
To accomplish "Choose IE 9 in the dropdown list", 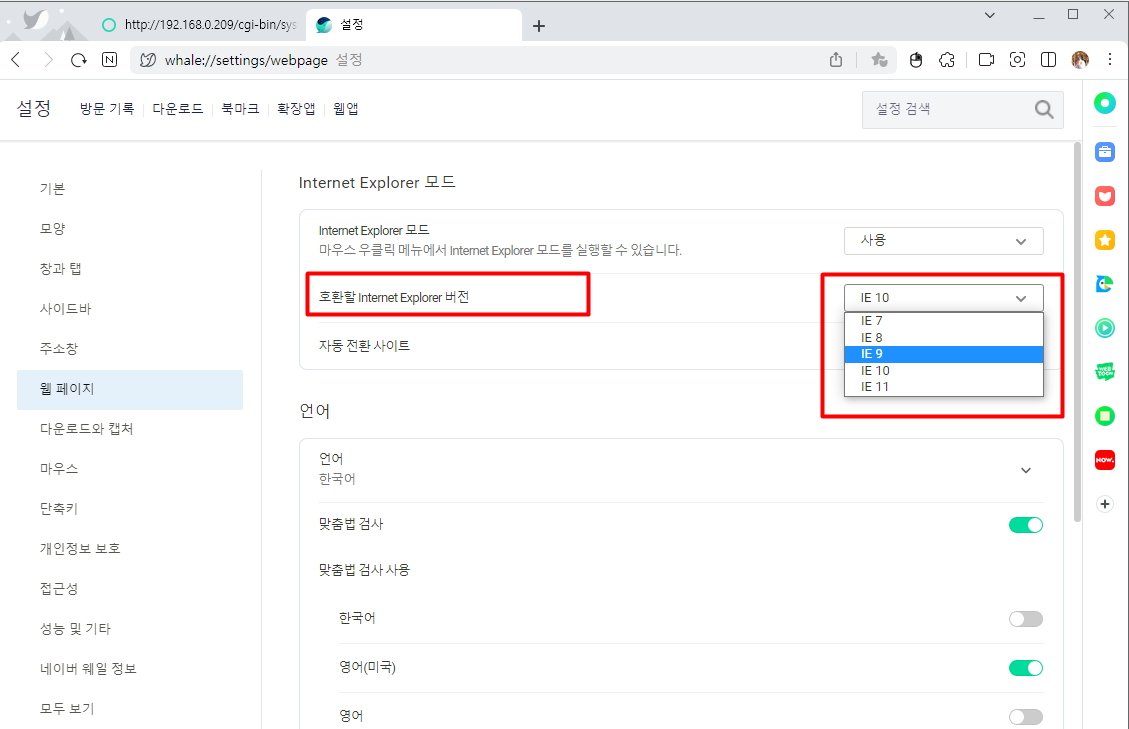I will coord(943,354).
